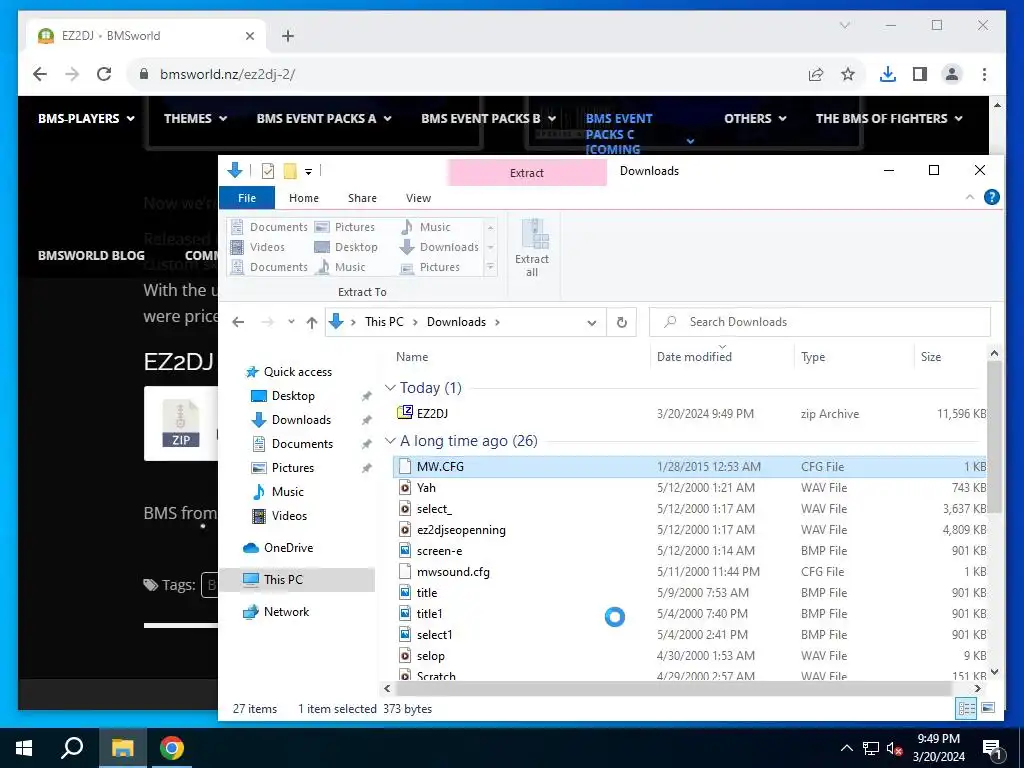Select Network in navigation pane

(x=286, y=612)
